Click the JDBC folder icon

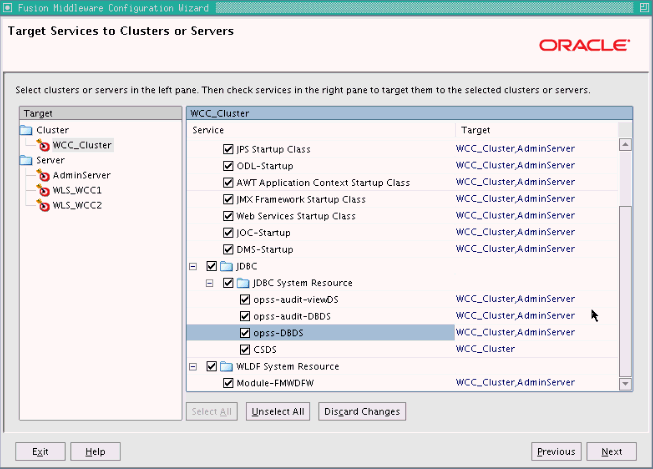(227, 266)
